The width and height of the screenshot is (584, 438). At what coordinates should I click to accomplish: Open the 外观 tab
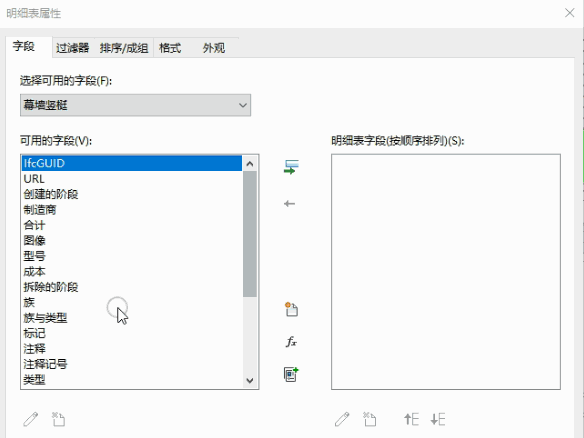(x=214, y=48)
